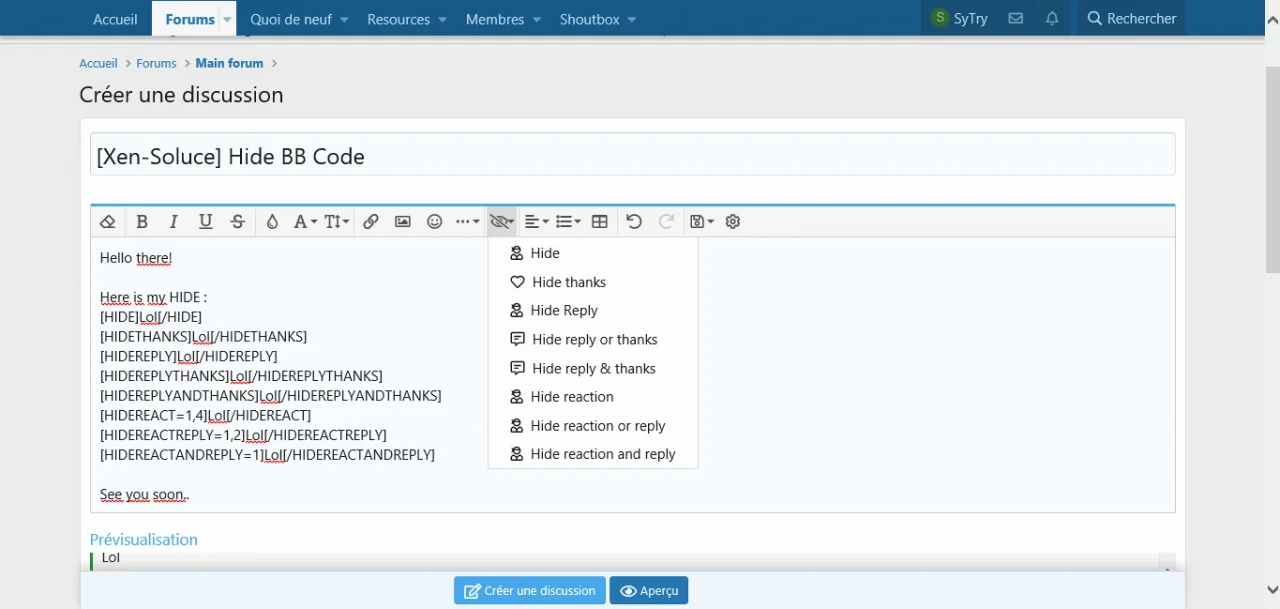The height and width of the screenshot is (609, 1280).
Task: Apply bold formatting in the editor
Action: click(142, 221)
